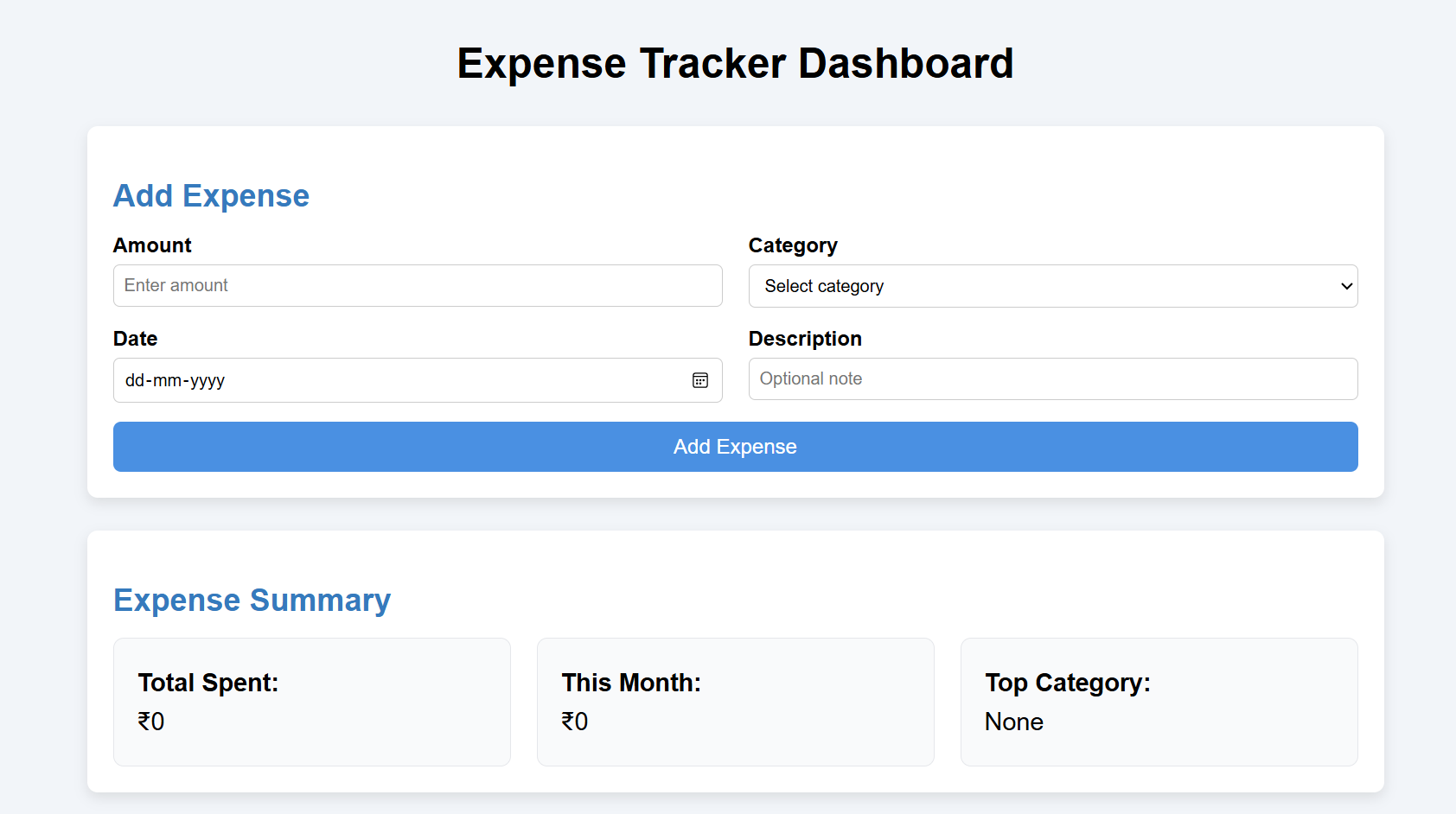Click the ₹0 value under Total Spent

[151, 722]
